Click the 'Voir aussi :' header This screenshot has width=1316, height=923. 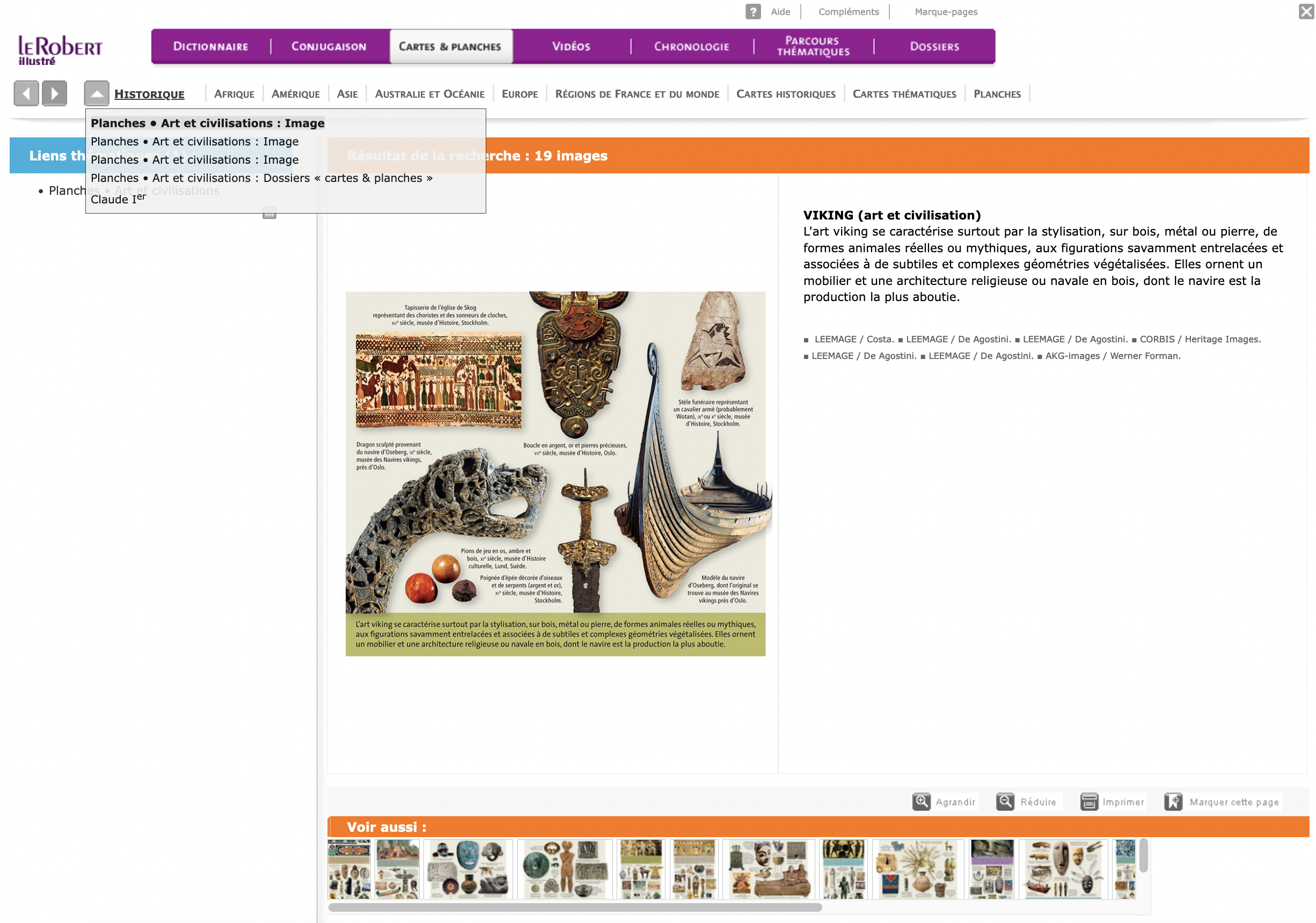(386, 827)
